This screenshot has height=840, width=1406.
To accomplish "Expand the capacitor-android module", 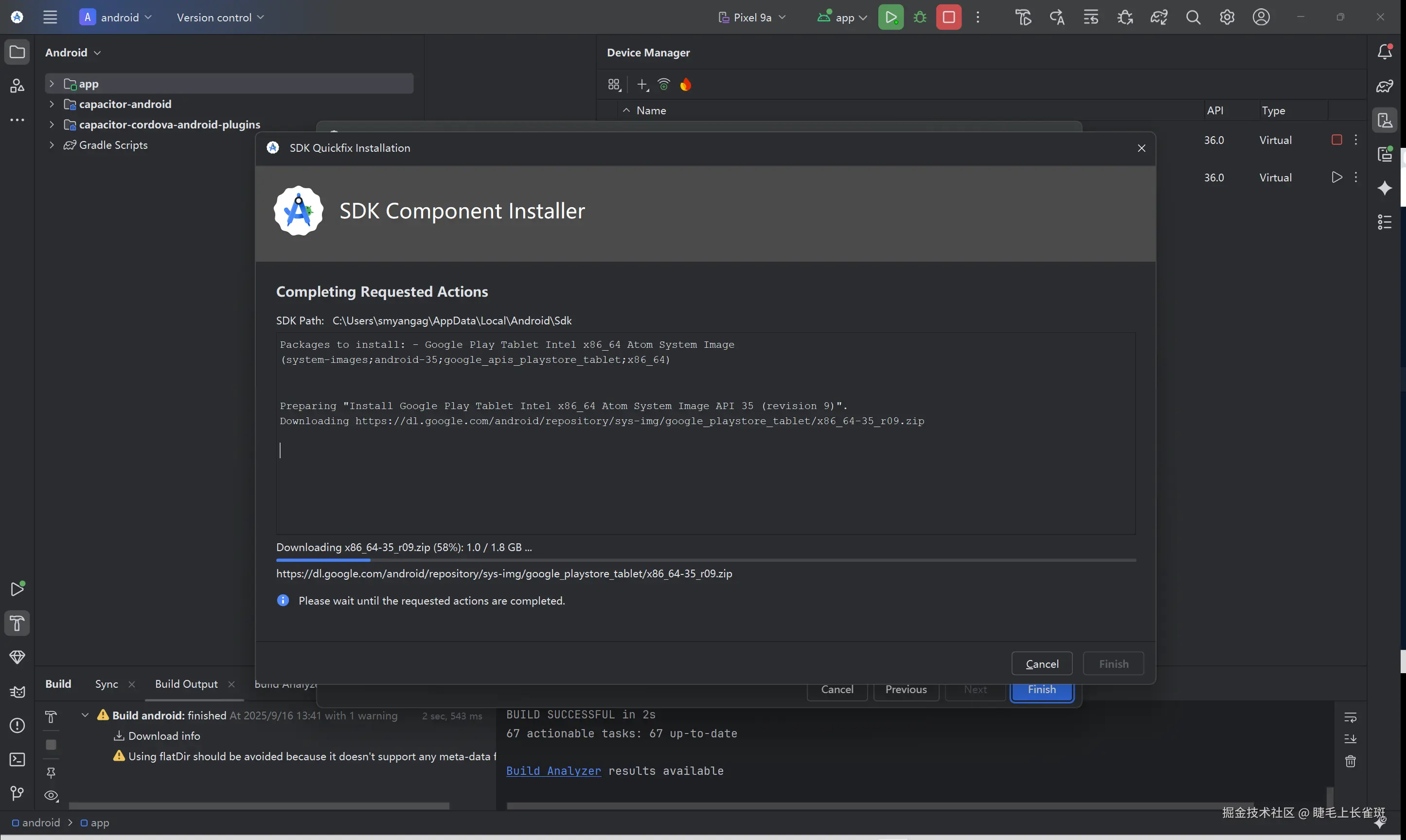I will coord(52,104).
